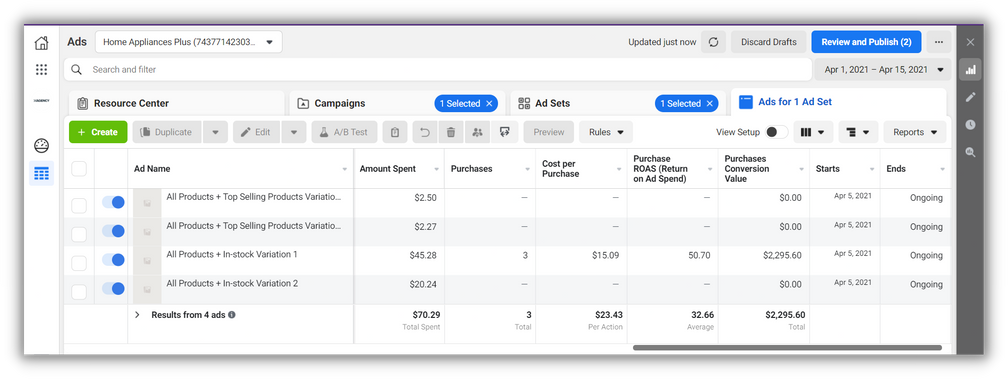The image size is (1008, 379).
Task: Click the trash delete icon in toolbar
Action: 451,132
